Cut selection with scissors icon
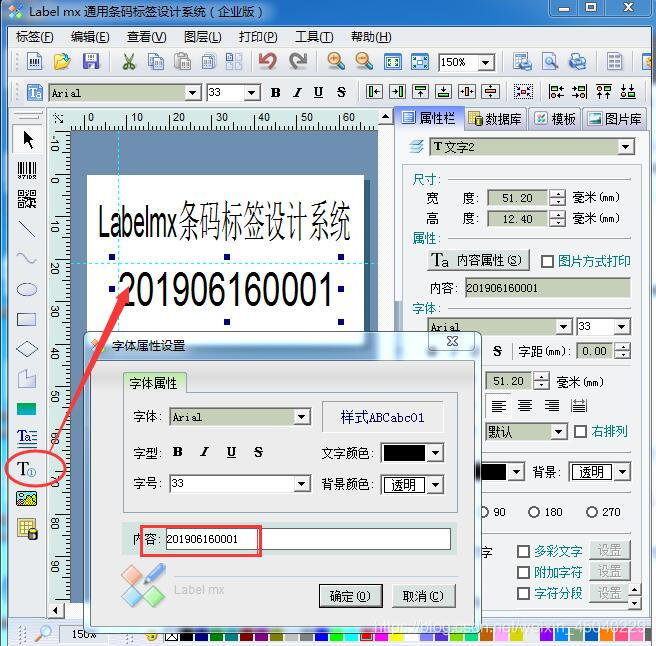The width and height of the screenshot is (656, 646). (129, 62)
